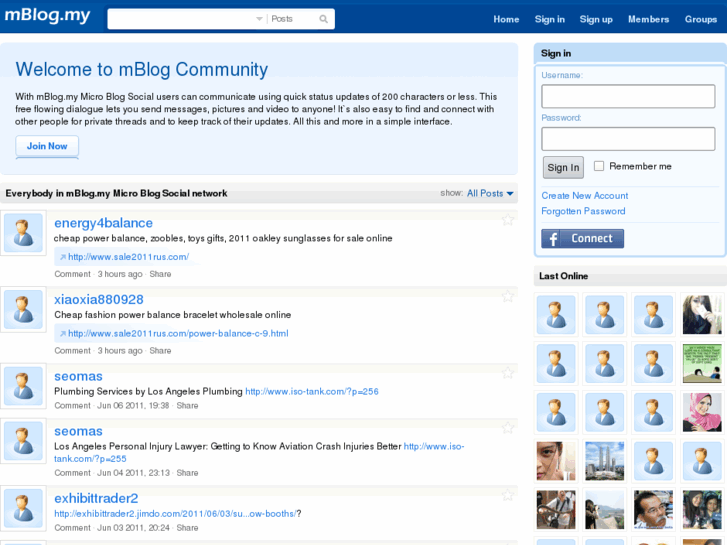Favorite xiaoxia880928 post with star icon
Image resolution: width=727 pixels, height=545 pixels.
click(508, 296)
